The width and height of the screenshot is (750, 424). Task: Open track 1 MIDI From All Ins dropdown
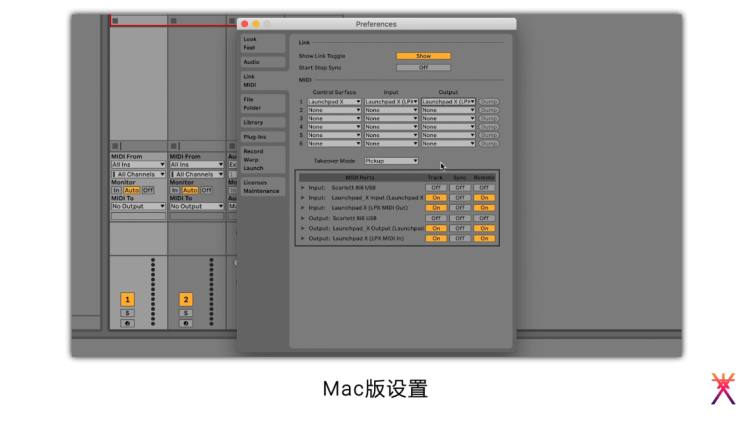pos(138,165)
